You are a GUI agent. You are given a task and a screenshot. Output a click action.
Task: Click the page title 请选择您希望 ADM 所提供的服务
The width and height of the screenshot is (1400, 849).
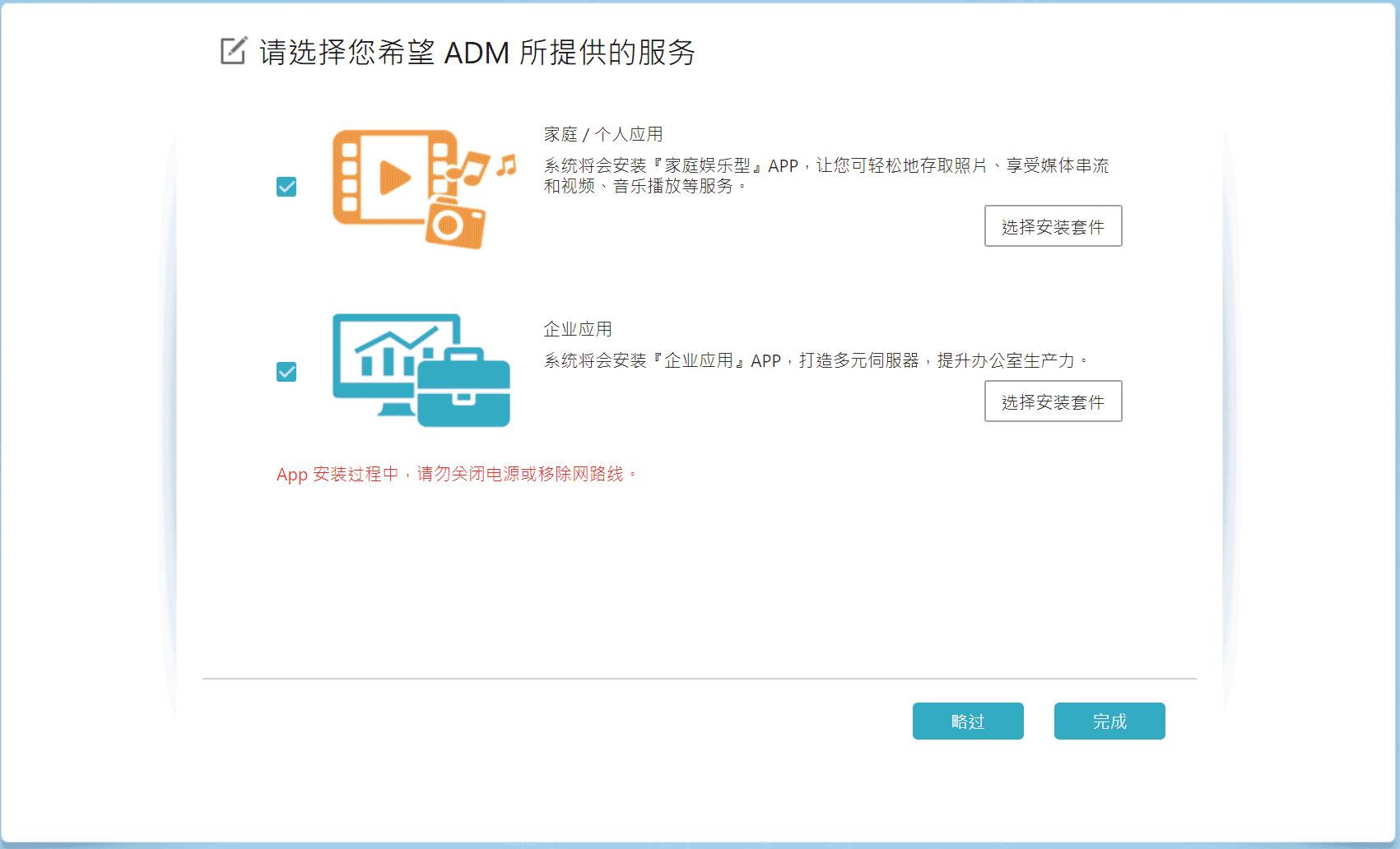point(477,53)
